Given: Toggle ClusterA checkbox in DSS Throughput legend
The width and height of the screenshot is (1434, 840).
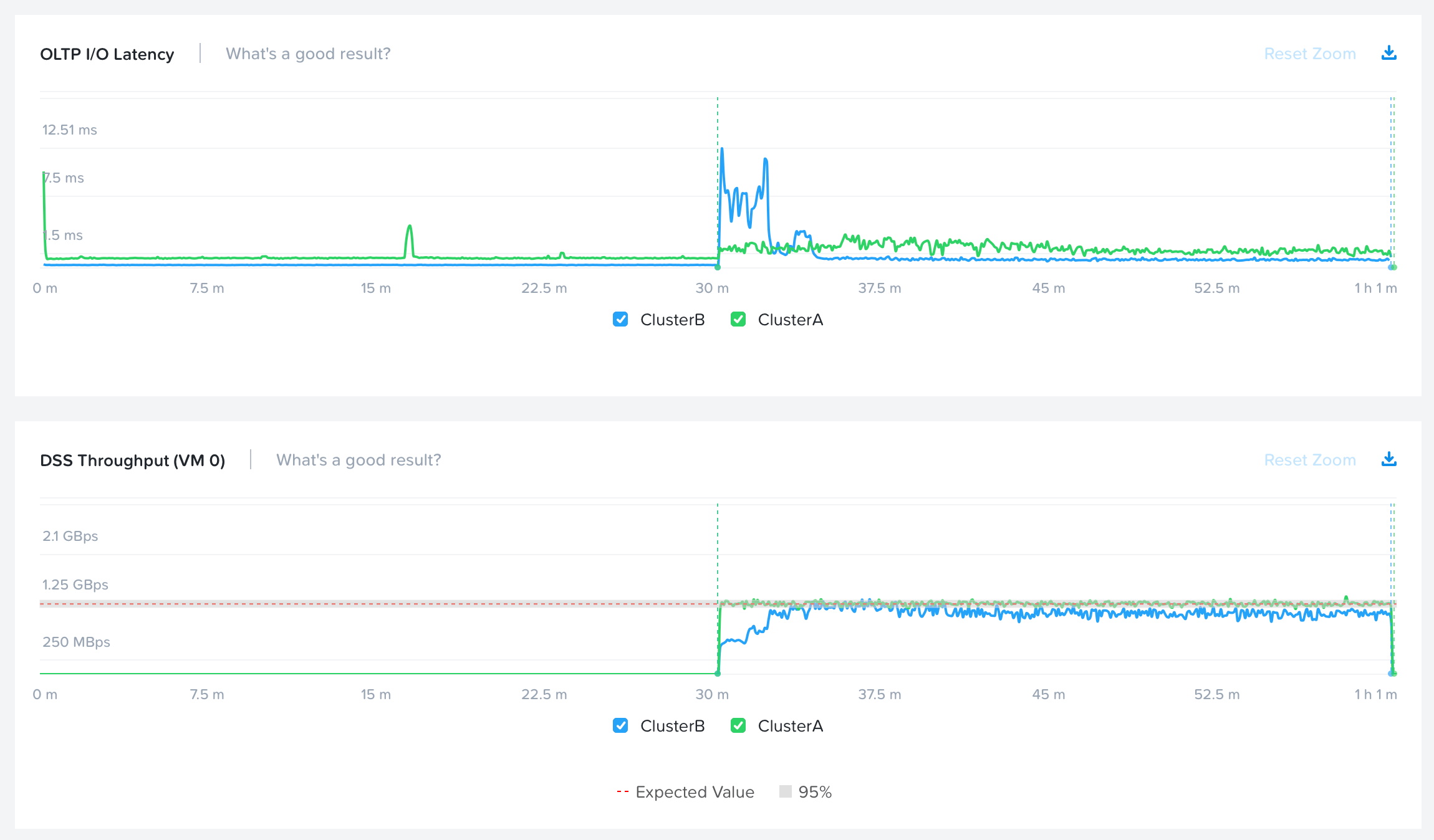Looking at the screenshot, I should tap(738, 726).
